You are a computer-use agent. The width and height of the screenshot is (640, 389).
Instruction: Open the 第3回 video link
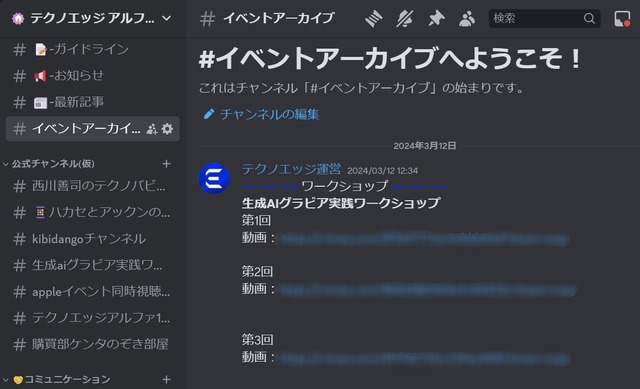point(424,358)
